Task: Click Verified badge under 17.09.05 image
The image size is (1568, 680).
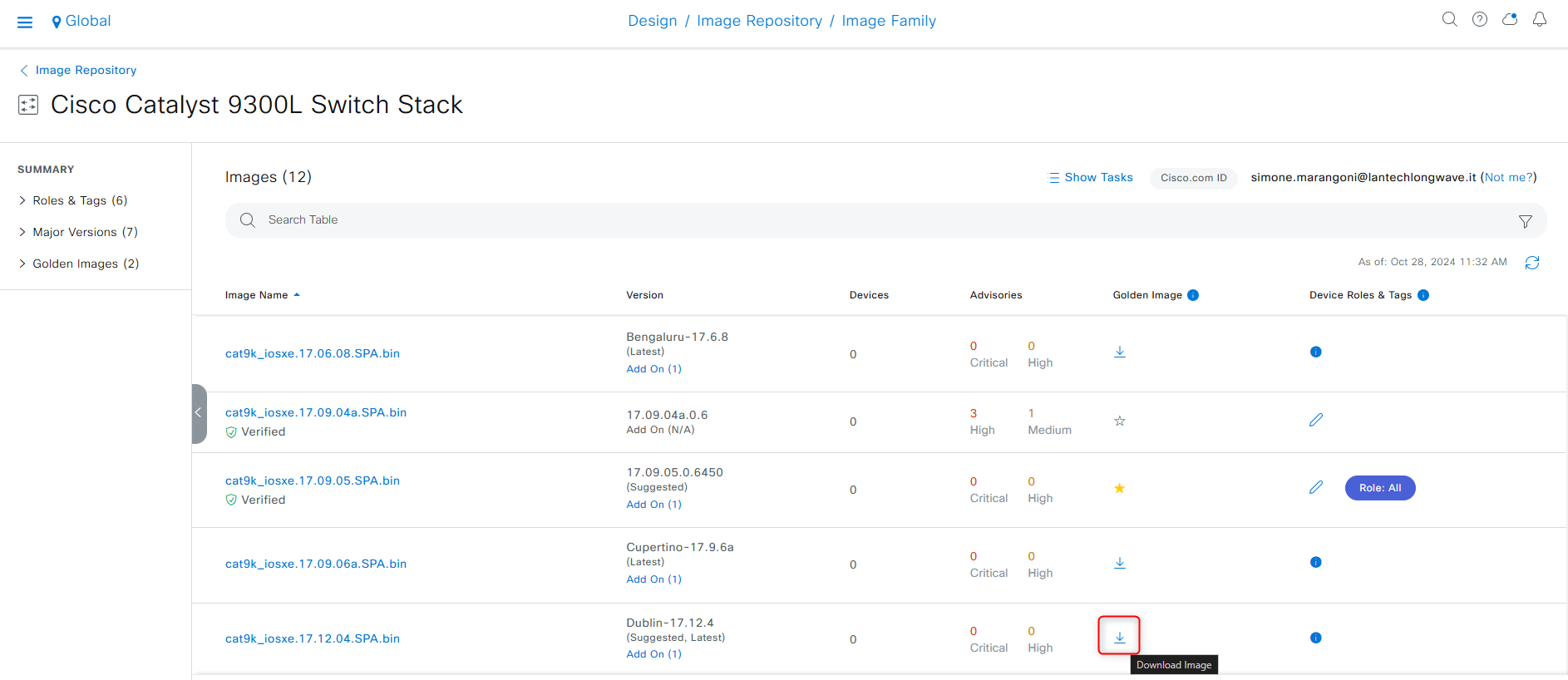Action: [255, 500]
